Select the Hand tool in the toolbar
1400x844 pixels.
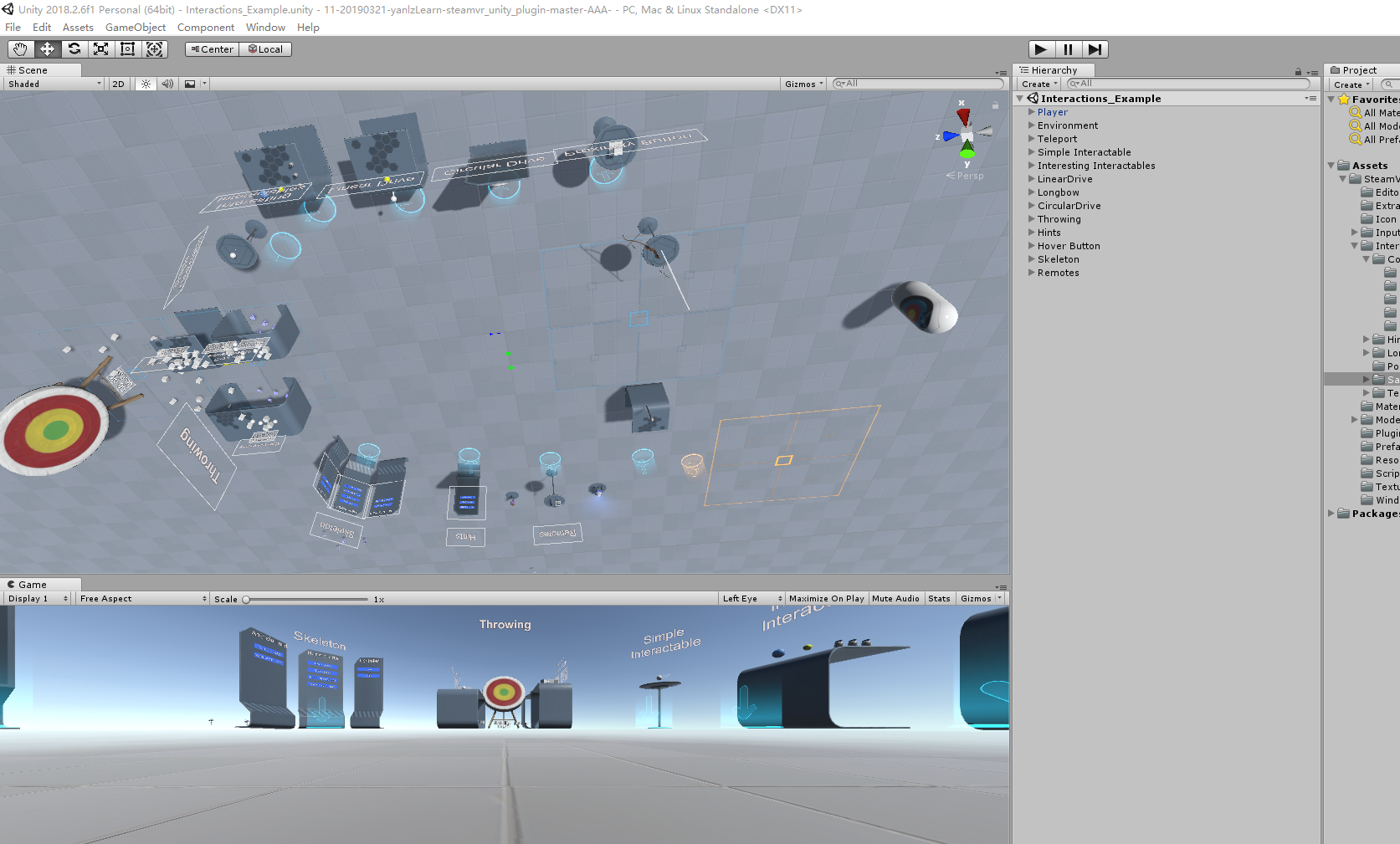(x=20, y=49)
